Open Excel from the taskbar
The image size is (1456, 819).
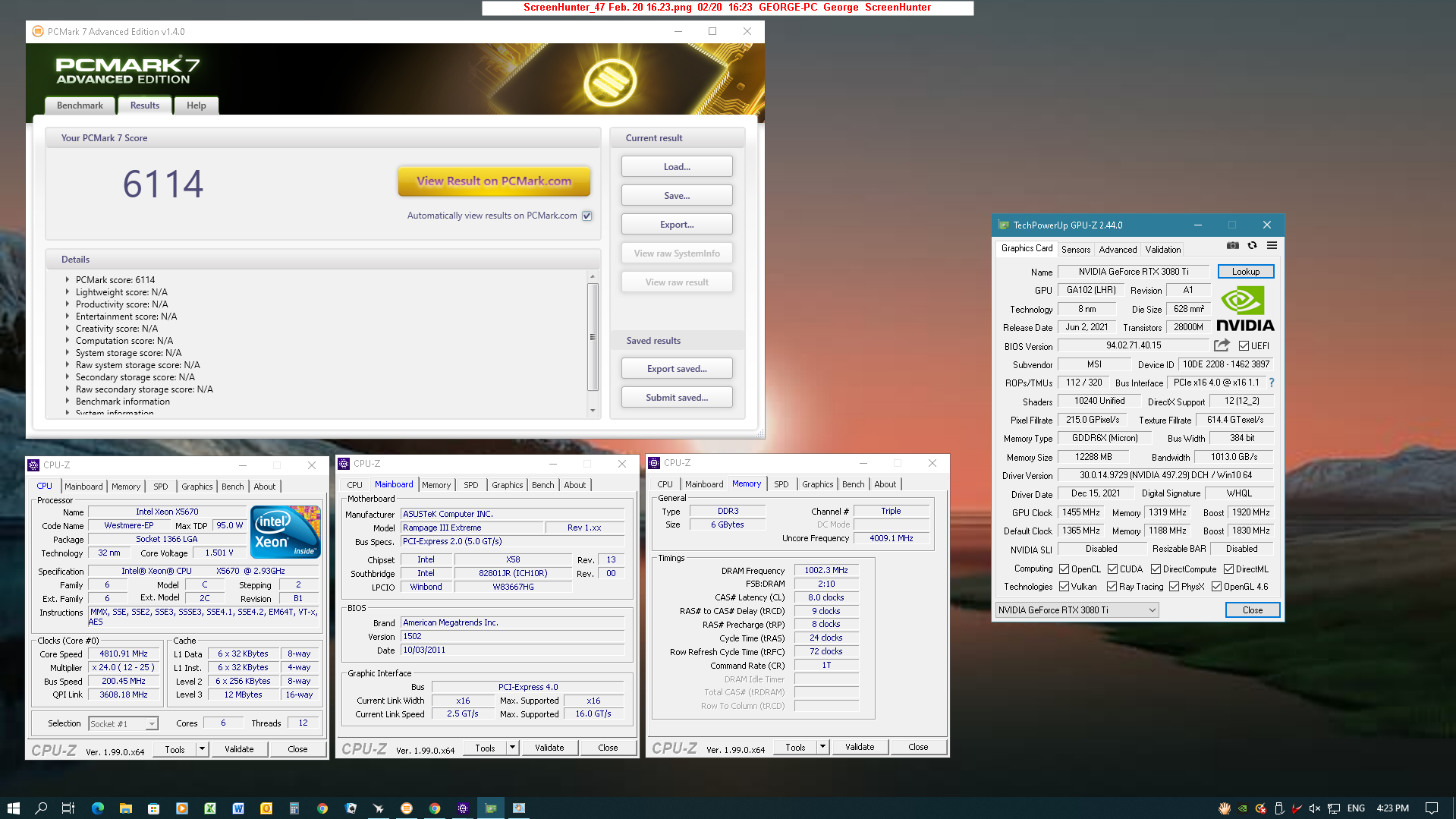(210, 808)
